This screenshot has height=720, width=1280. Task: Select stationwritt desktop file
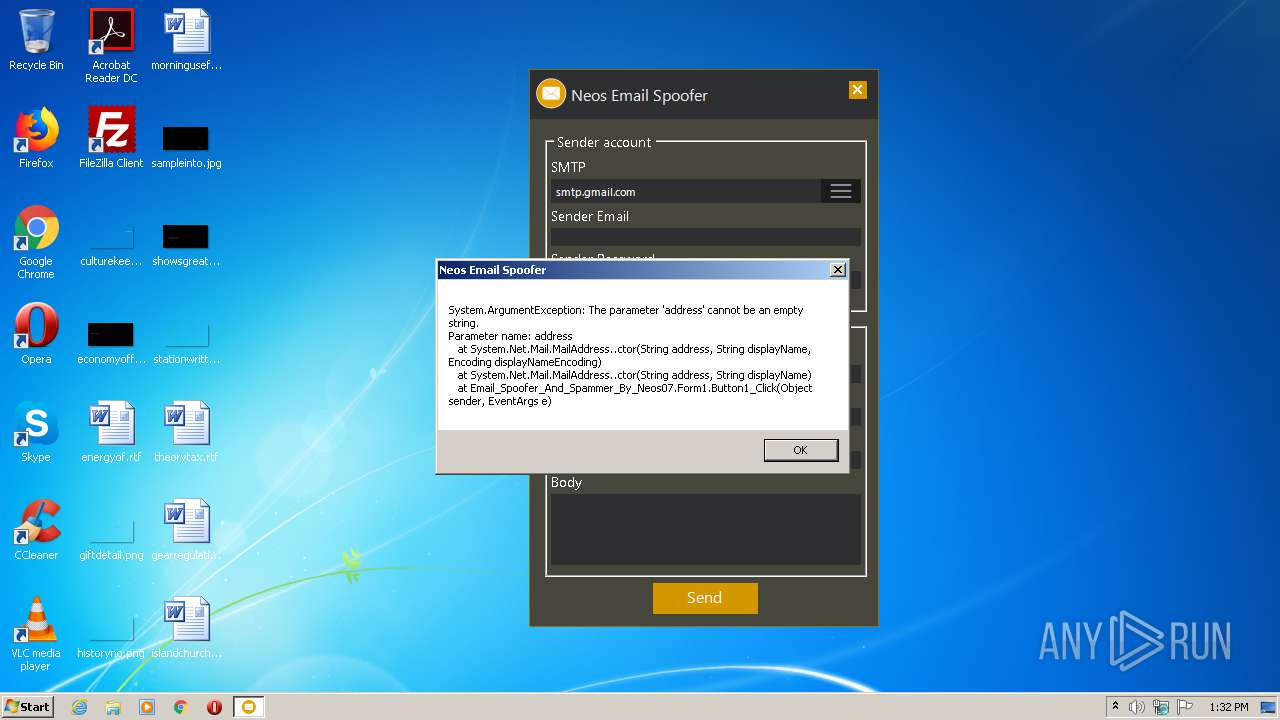(186, 344)
